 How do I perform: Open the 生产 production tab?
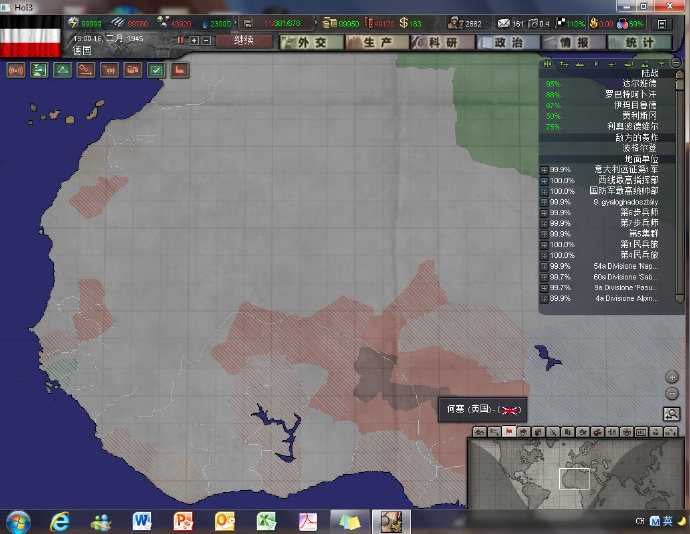coord(377,42)
